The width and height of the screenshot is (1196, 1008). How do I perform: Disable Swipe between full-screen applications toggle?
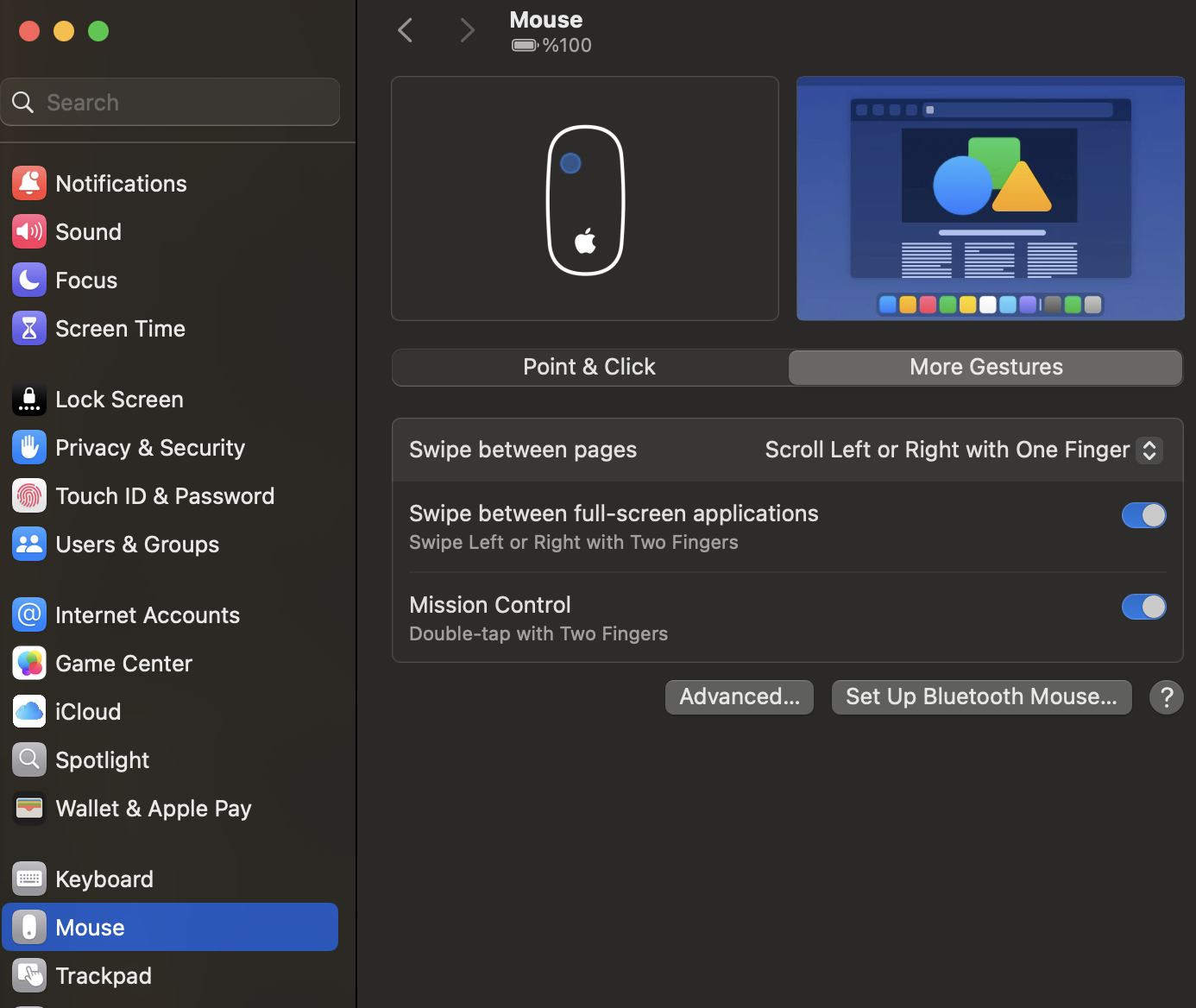[x=1143, y=515]
